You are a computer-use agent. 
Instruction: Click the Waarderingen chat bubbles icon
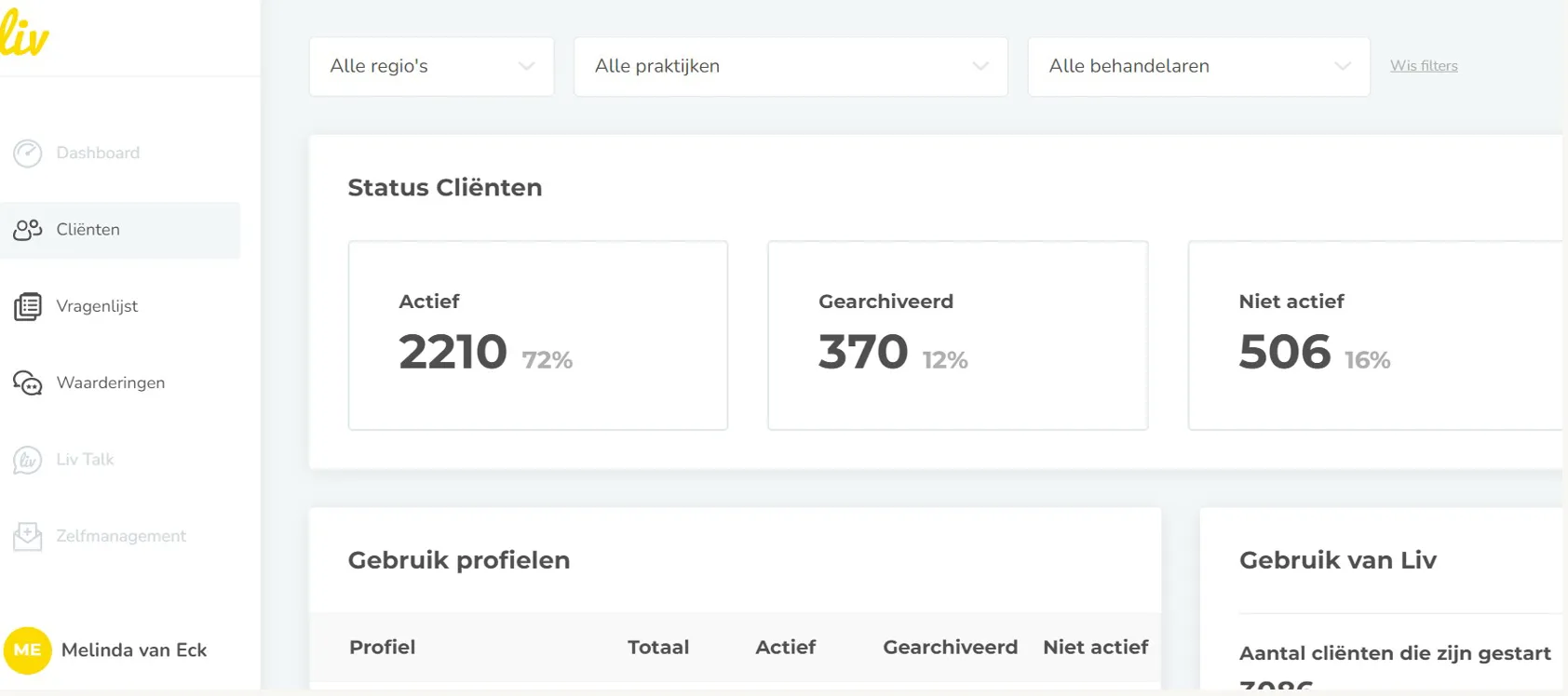(28, 382)
